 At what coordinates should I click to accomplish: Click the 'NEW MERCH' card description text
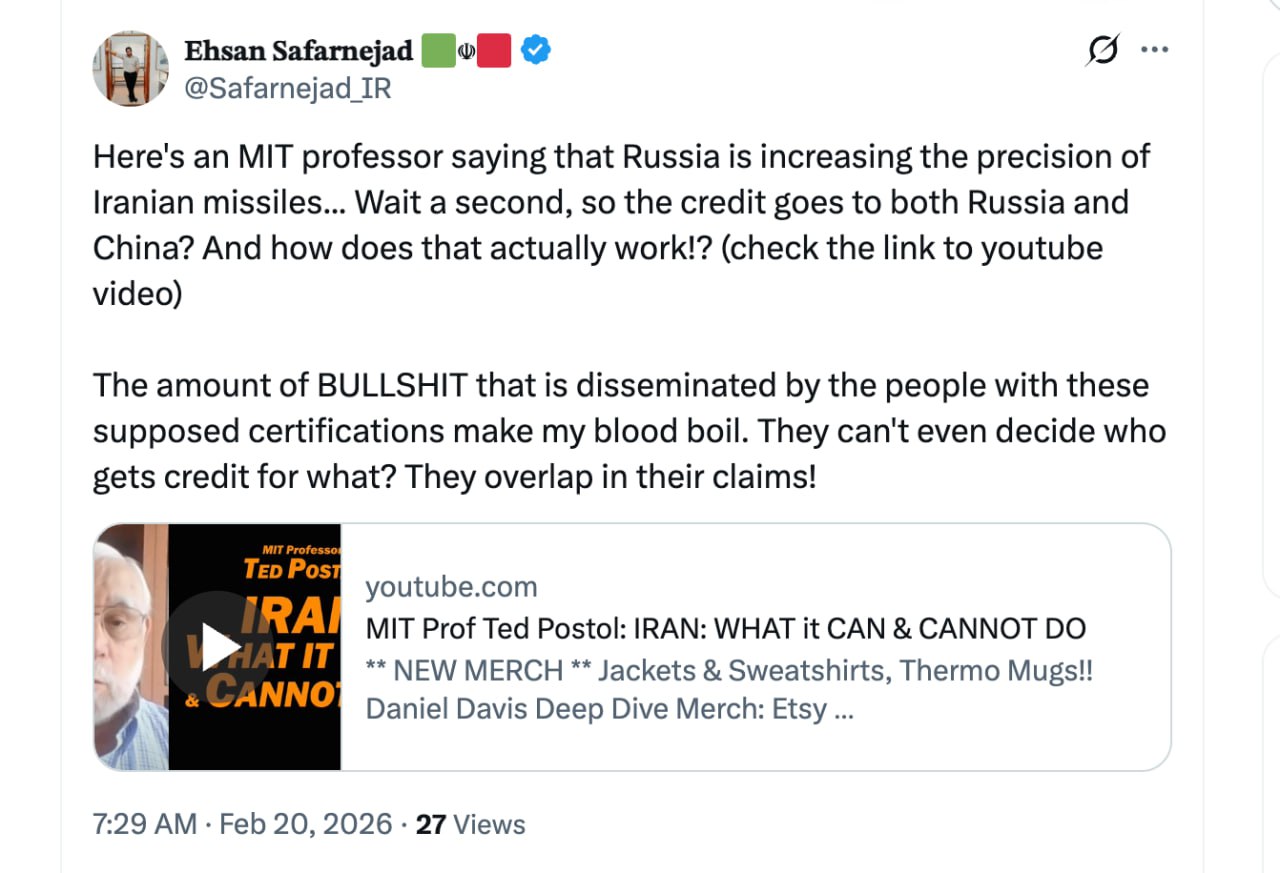[729, 669]
